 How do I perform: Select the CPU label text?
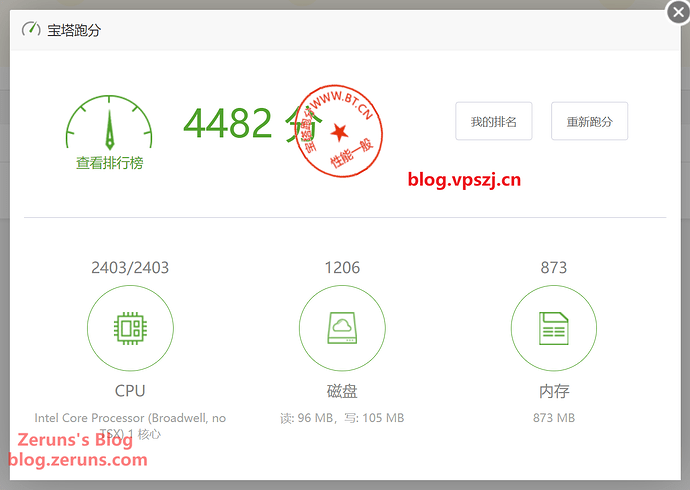click(130, 390)
